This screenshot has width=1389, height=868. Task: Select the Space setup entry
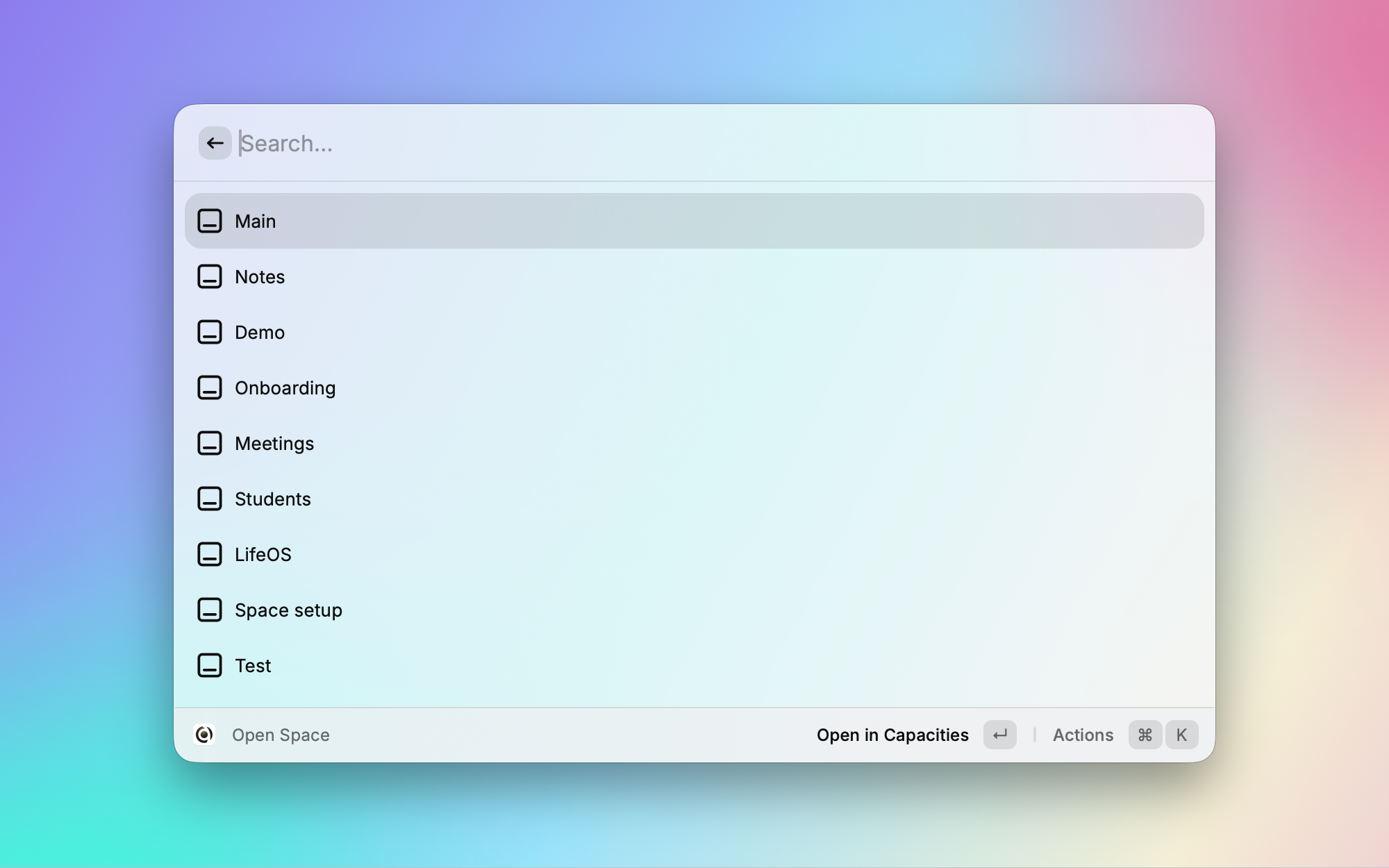pyautogui.click(x=288, y=610)
